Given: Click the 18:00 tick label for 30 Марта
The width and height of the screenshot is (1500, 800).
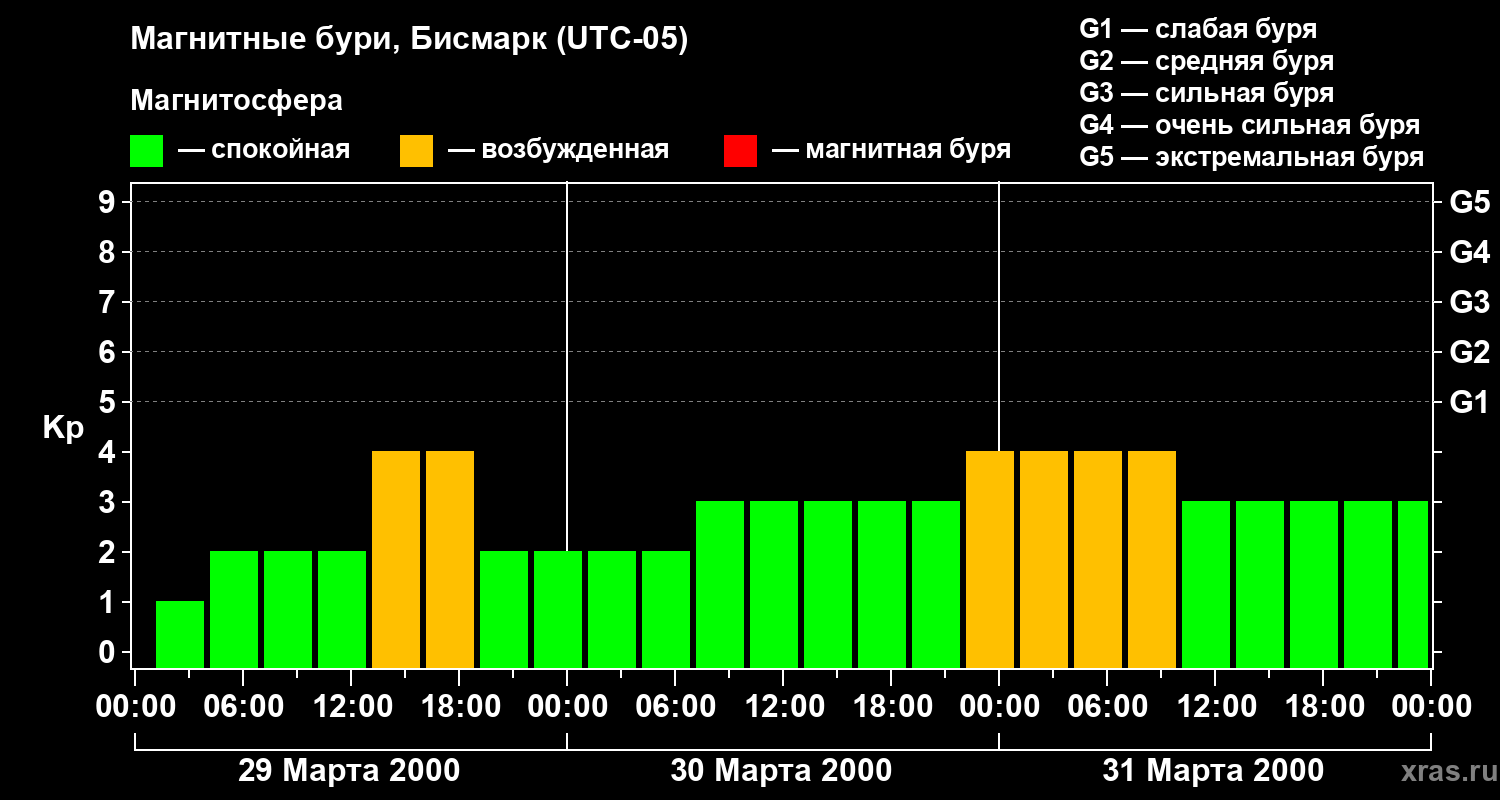Looking at the screenshot, I should [x=891, y=707].
